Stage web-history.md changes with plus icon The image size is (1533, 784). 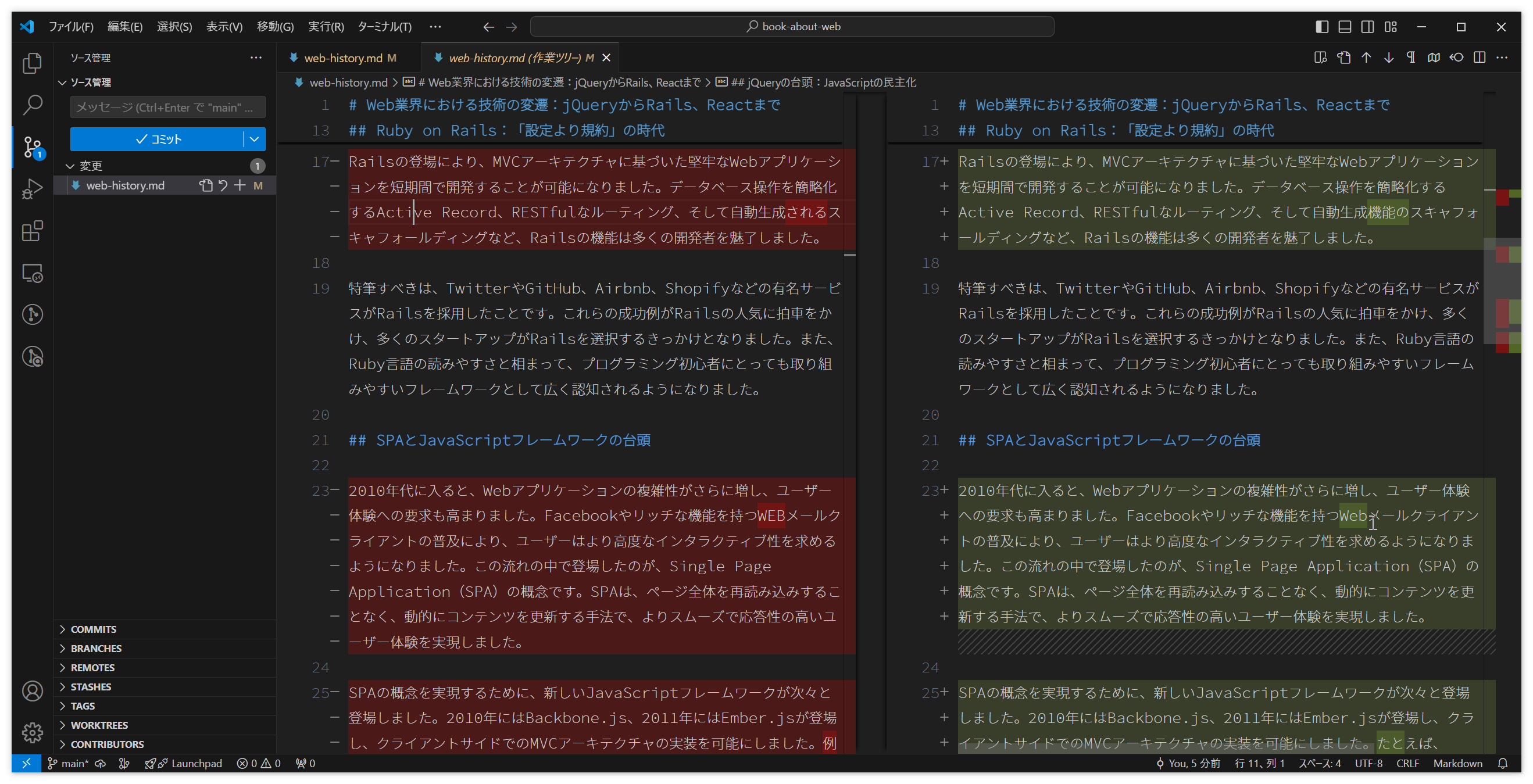[240, 185]
